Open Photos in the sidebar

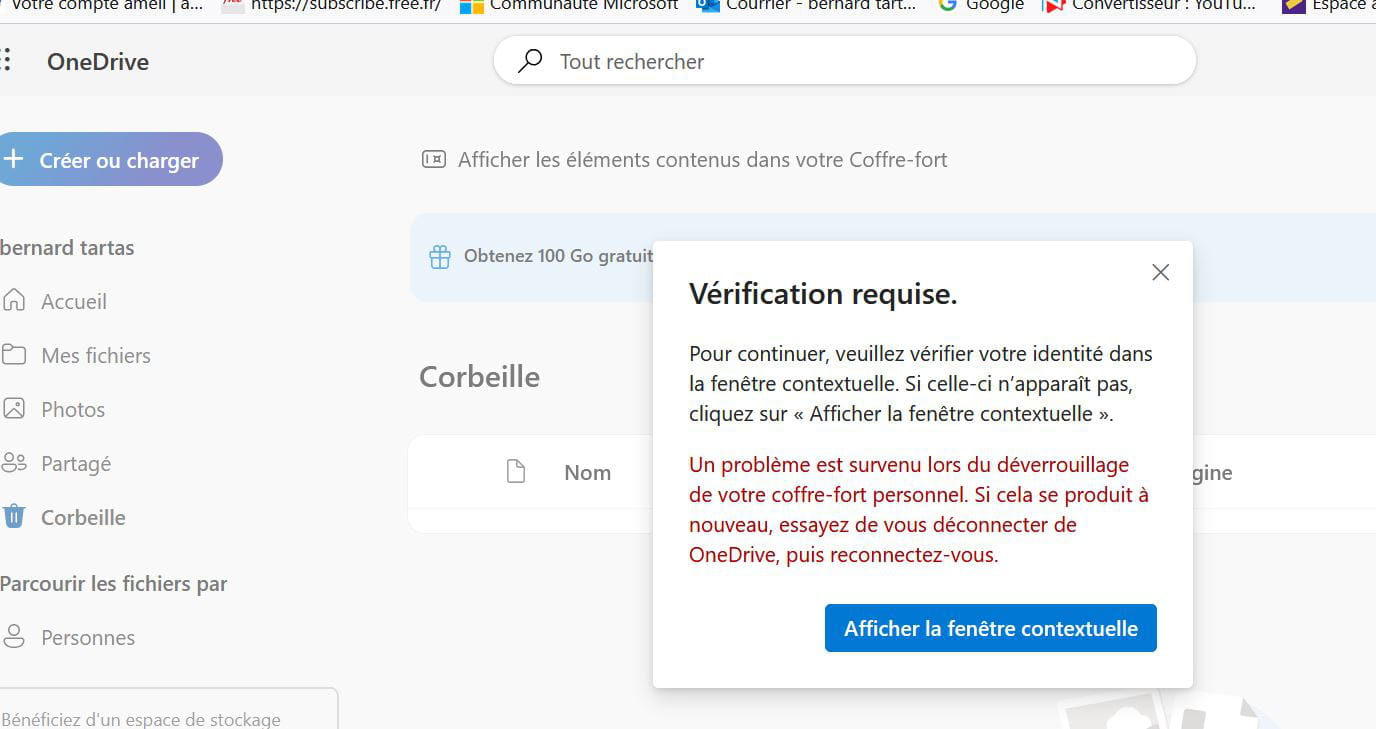coord(72,409)
